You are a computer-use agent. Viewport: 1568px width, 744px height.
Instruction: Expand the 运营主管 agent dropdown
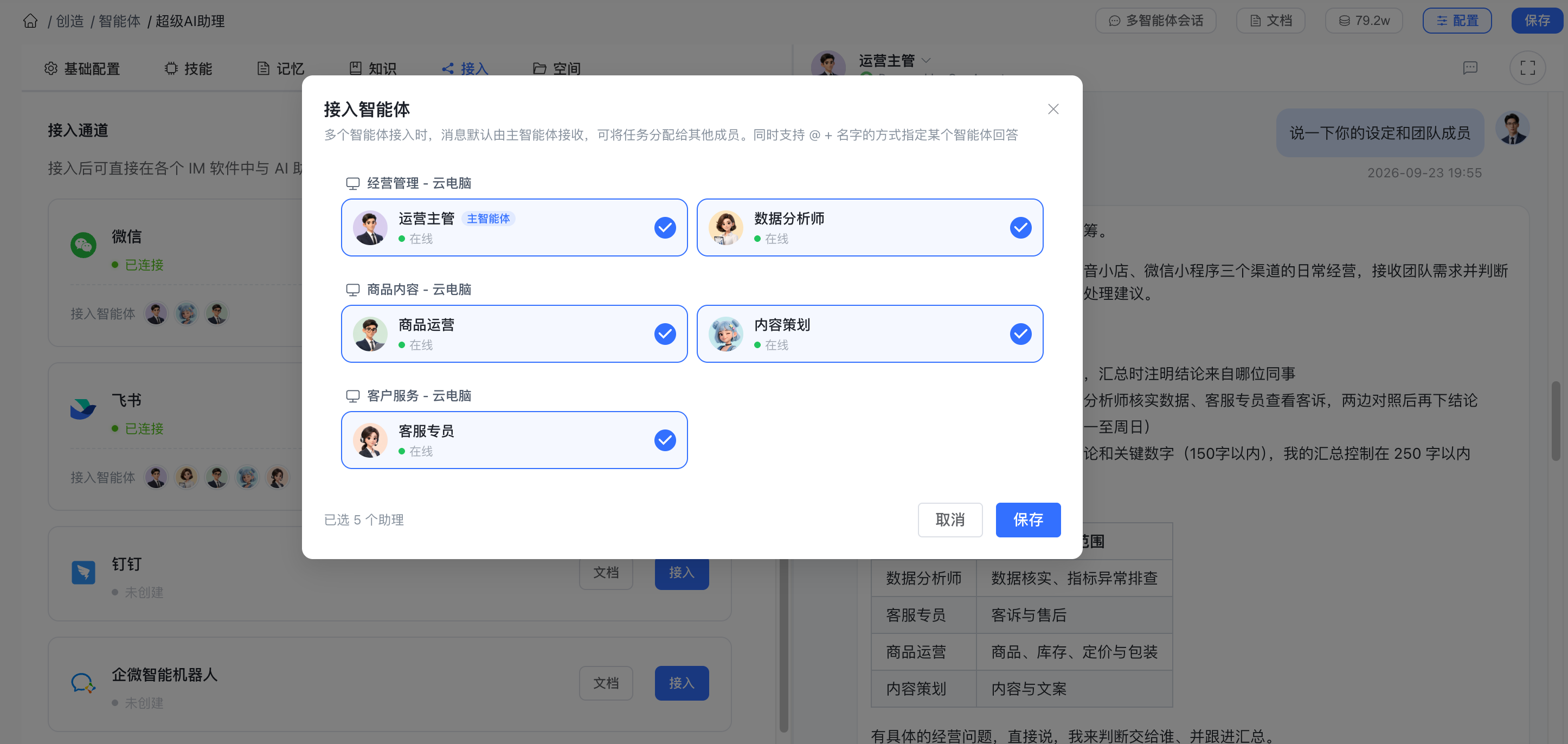[926, 60]
